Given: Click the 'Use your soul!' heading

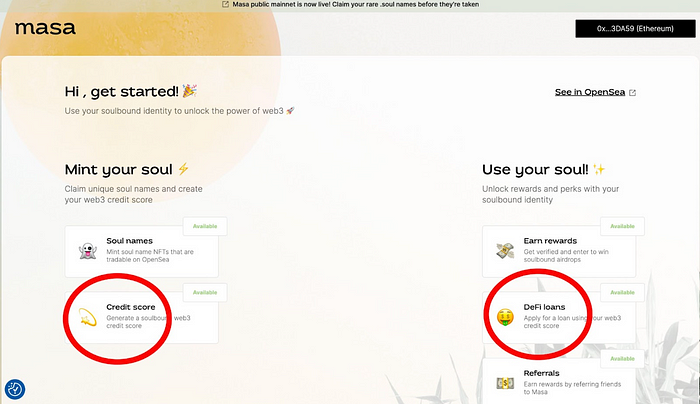Looking at the screenshot, I should (x=544, y=170).
